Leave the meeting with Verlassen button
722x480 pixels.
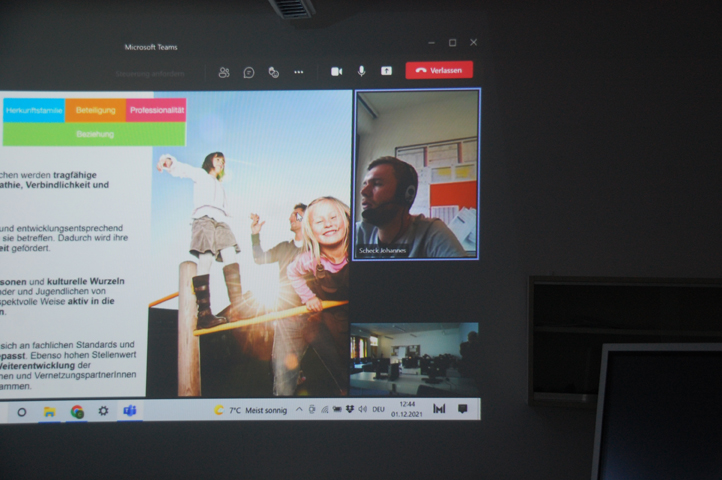[439, 70]
